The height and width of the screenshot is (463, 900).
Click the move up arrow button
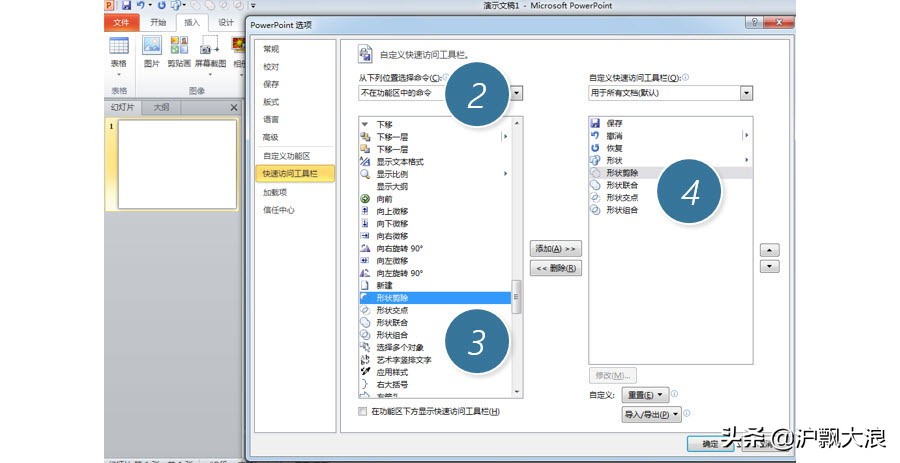(x=770, y=250)
